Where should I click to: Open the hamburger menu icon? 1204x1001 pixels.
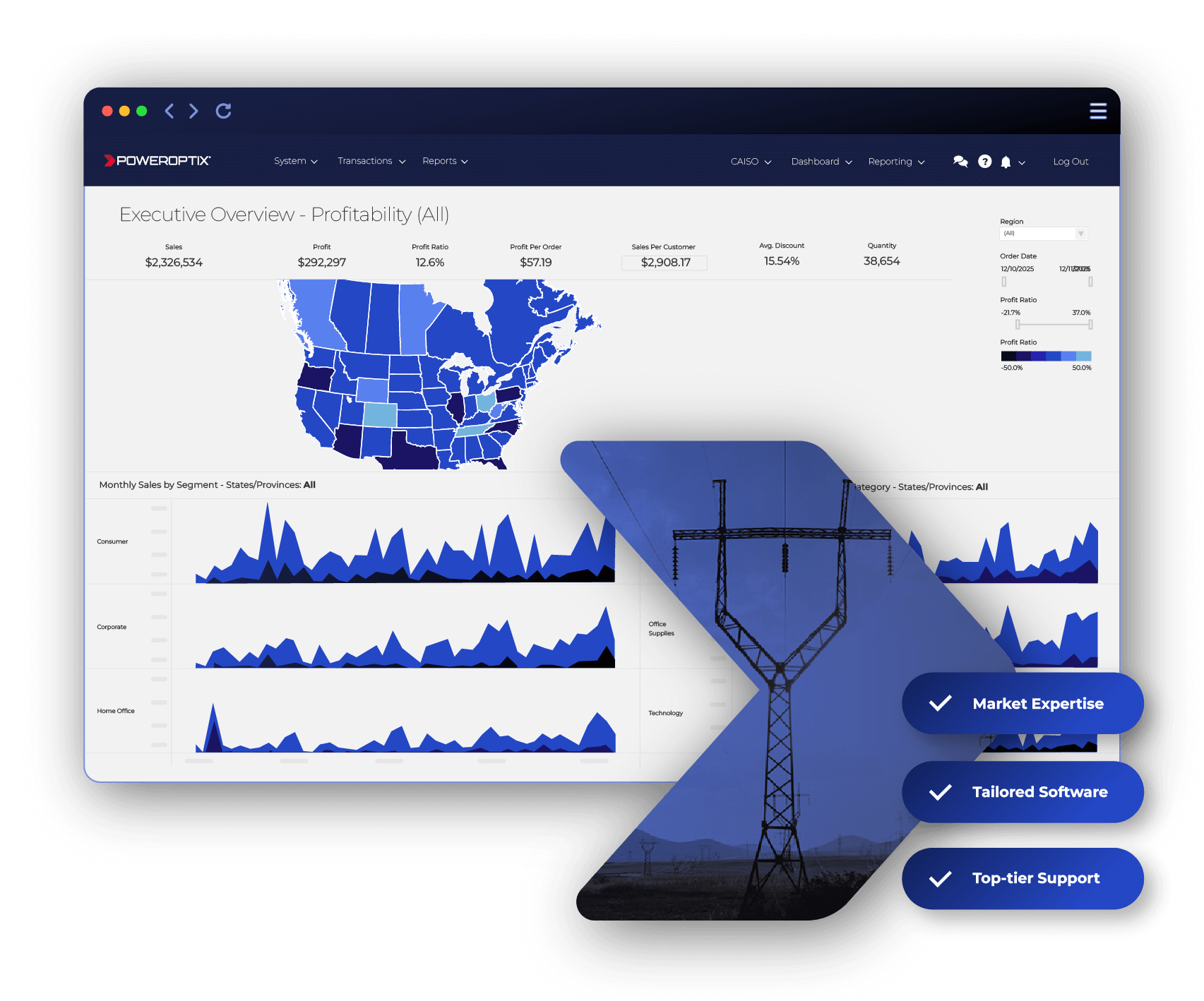[1099, 111]
